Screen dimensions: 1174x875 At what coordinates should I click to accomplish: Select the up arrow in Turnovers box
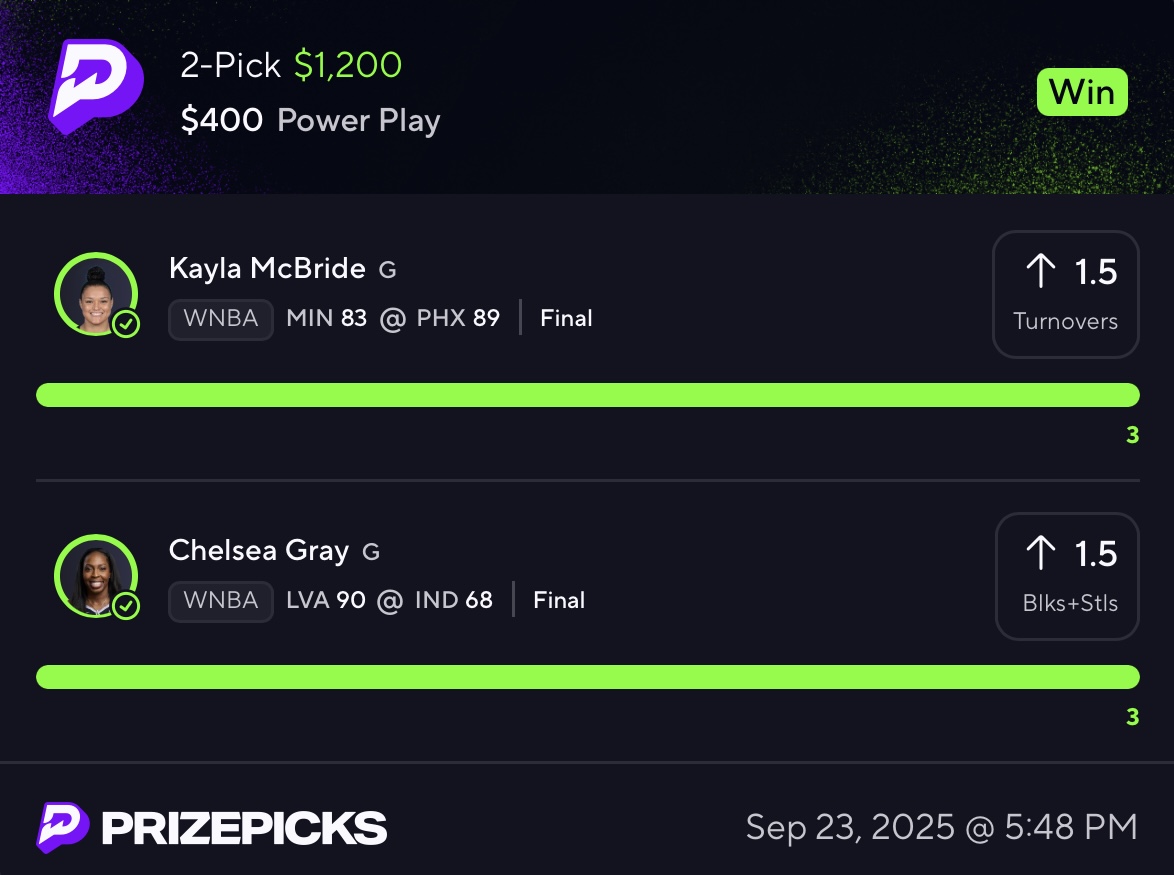1041,270
